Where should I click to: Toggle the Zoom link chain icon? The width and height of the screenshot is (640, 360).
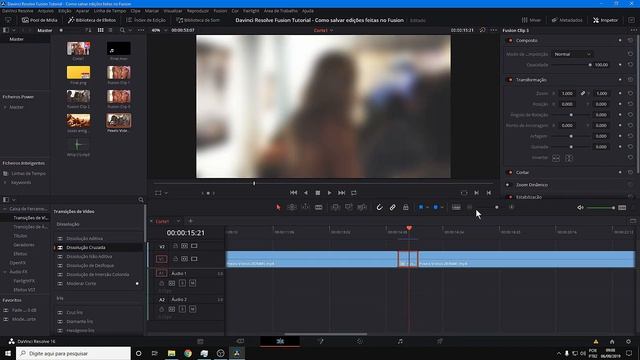pyautogui.click(x=583, y=93)
